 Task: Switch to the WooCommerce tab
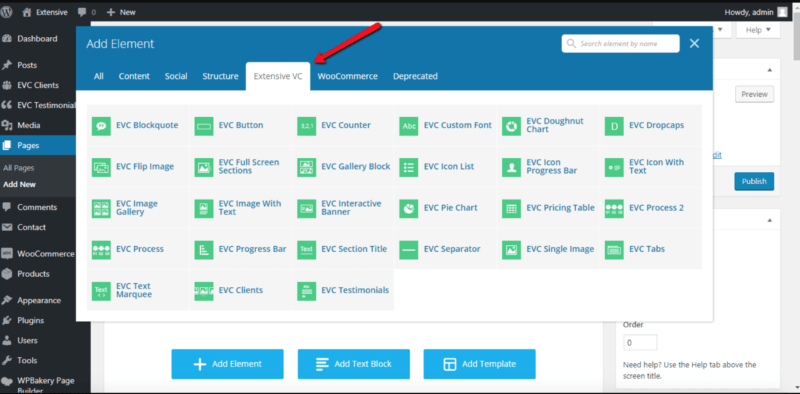tap(347, 76)
